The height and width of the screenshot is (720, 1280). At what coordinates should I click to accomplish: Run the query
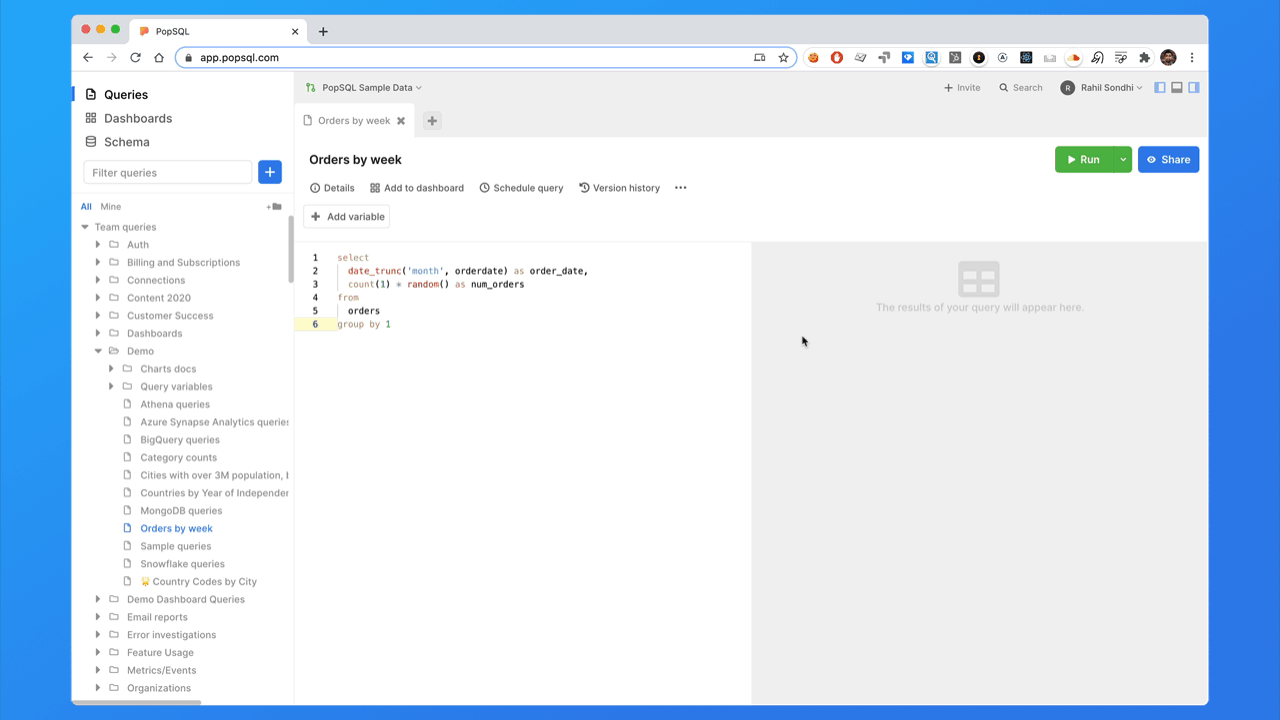(1084, 160)
